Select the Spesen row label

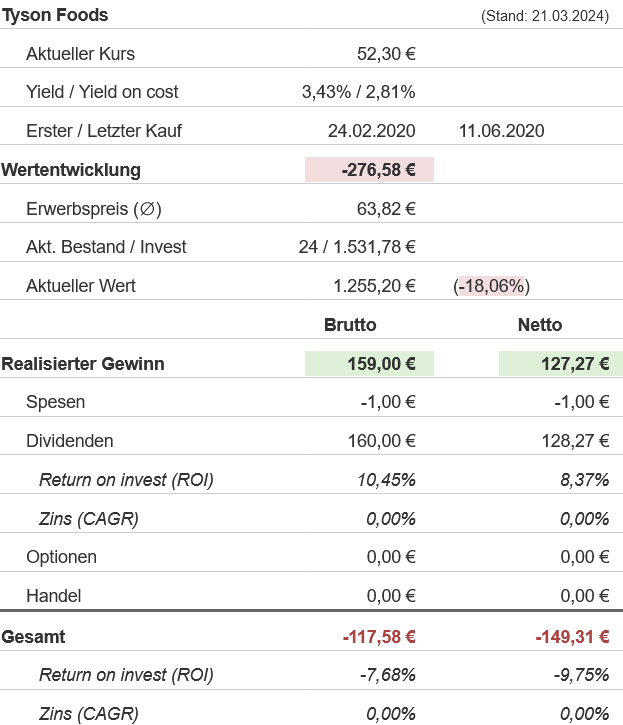click(x=55, y=402)
